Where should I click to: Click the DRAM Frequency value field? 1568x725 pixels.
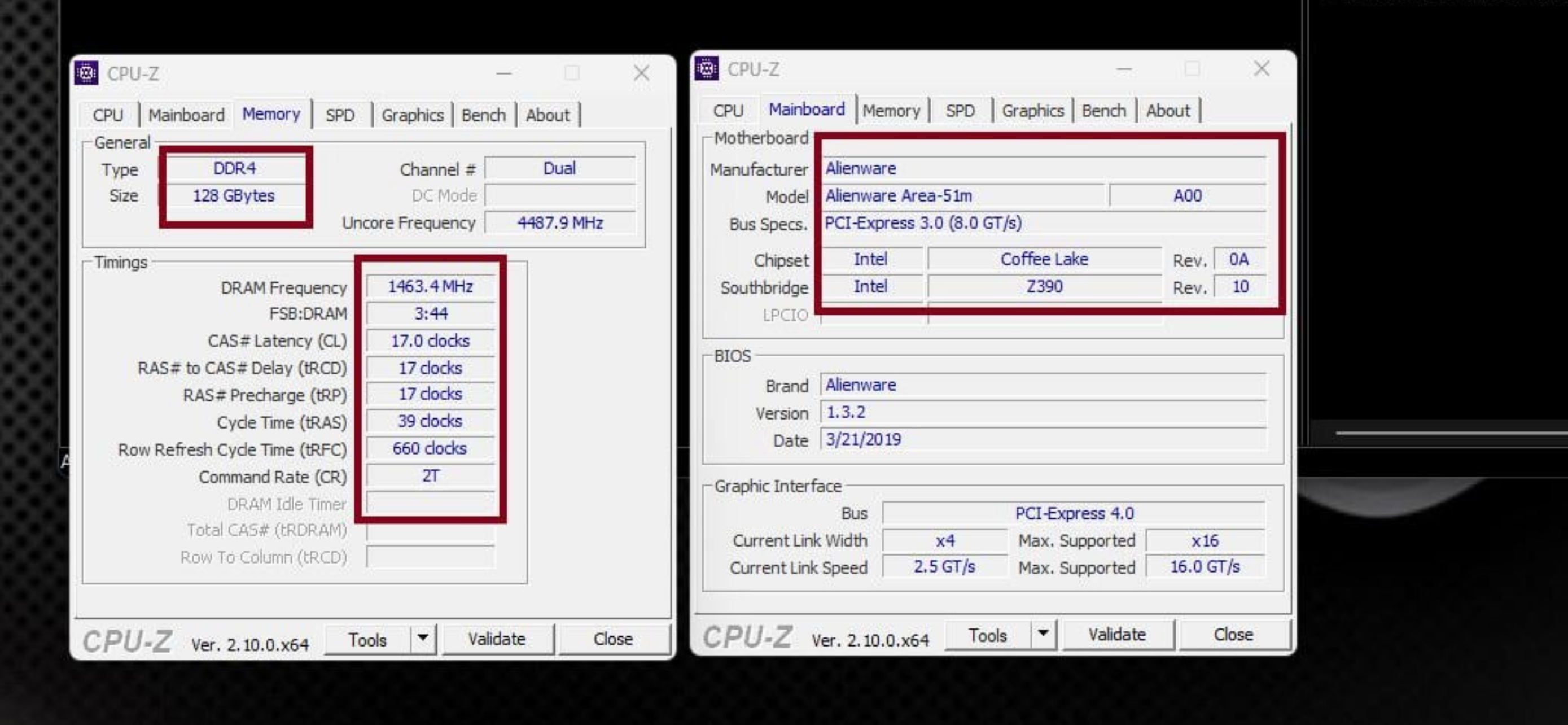pyautogui.click(x=430, y=286)
